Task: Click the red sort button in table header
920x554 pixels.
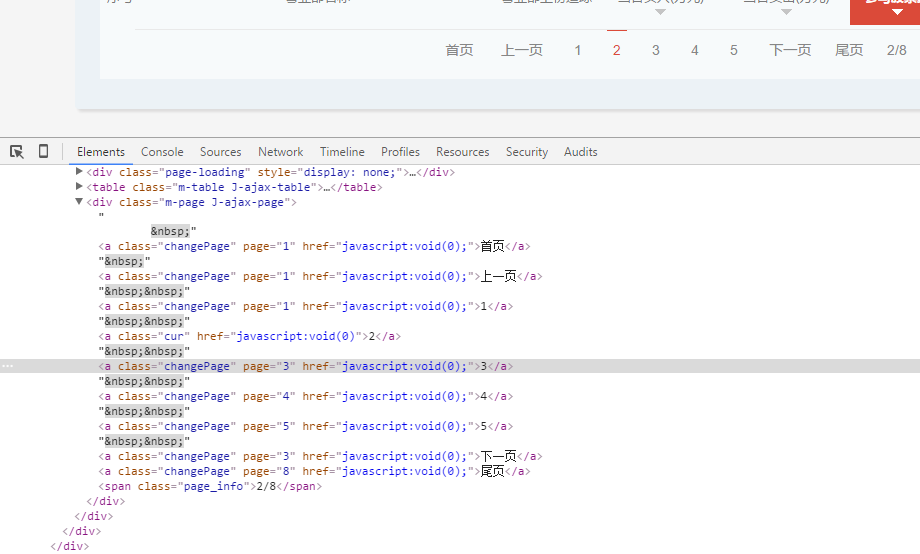Action: [885, 12]
